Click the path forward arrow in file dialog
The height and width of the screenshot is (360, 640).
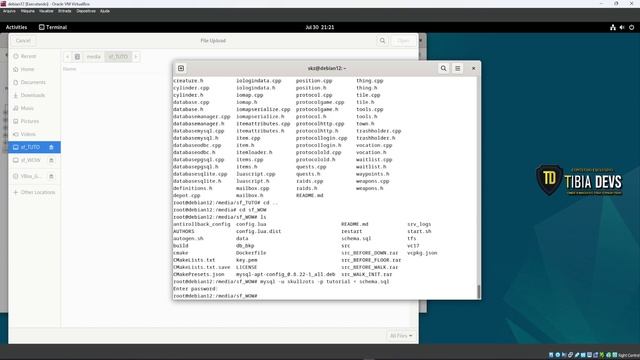(136, 56)
